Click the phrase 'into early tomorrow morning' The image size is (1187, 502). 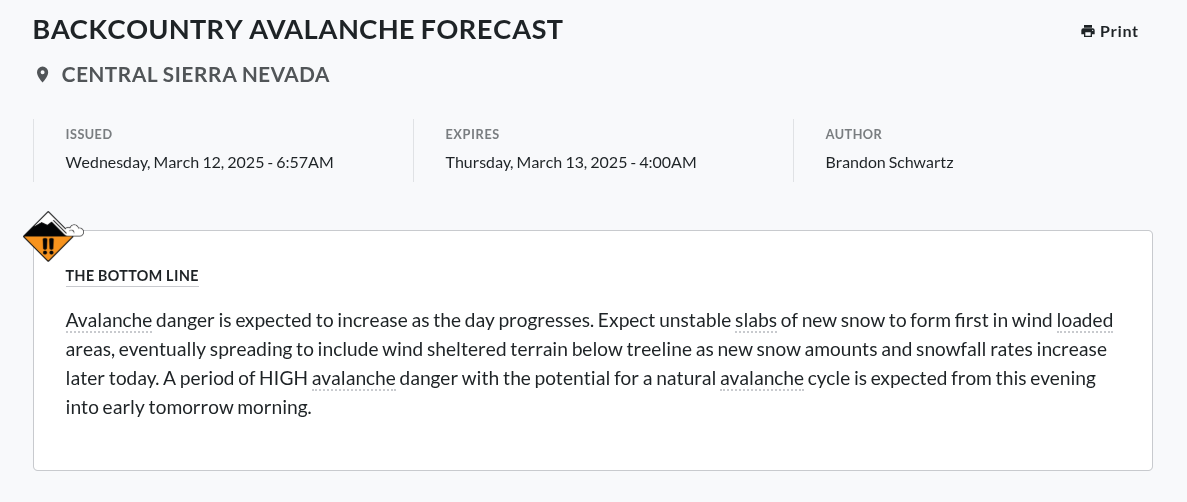[189, 408]
